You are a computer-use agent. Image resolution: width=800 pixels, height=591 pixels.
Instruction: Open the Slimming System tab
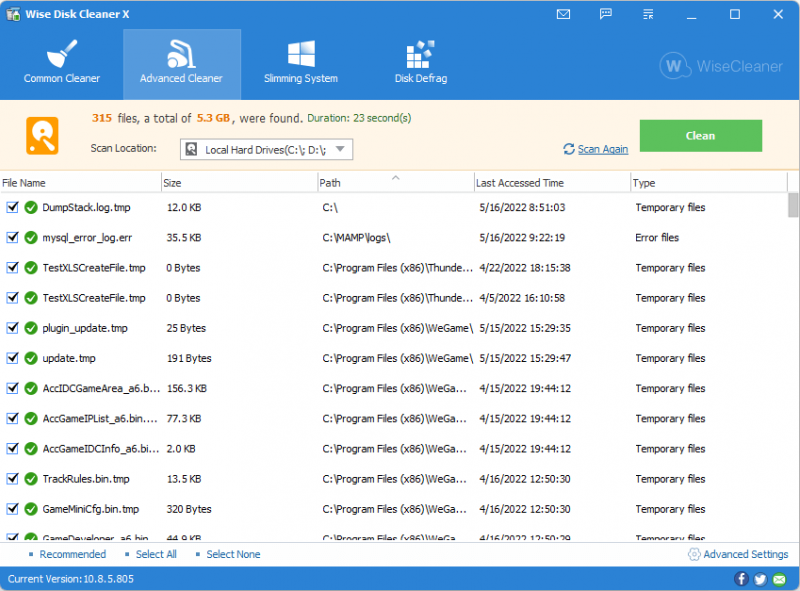click(x=301, y=64)
